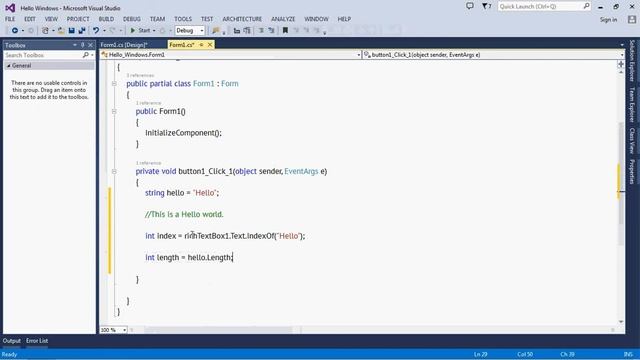Open the DEBUG menu

click(132, 19)
